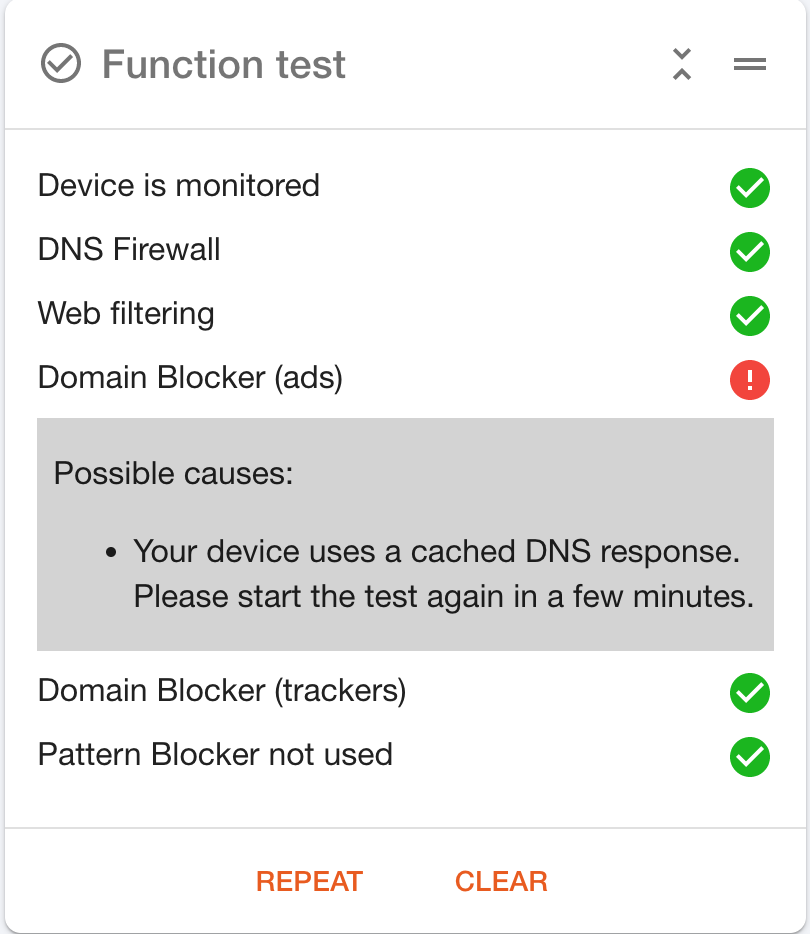Screen dimensions: 810x934
Task: Select the Web filtering row label
Action: pos(126,313)
